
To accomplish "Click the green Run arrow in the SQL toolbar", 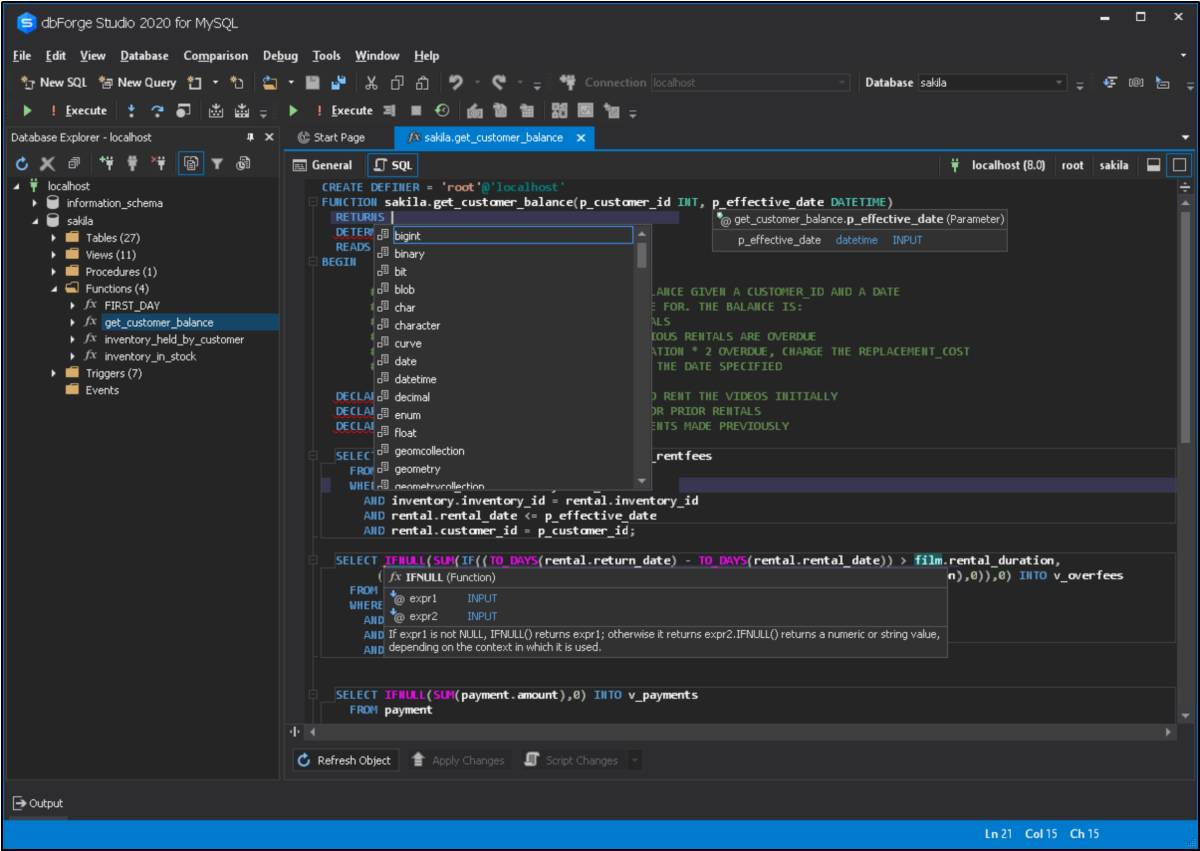I will coord(295,110).
